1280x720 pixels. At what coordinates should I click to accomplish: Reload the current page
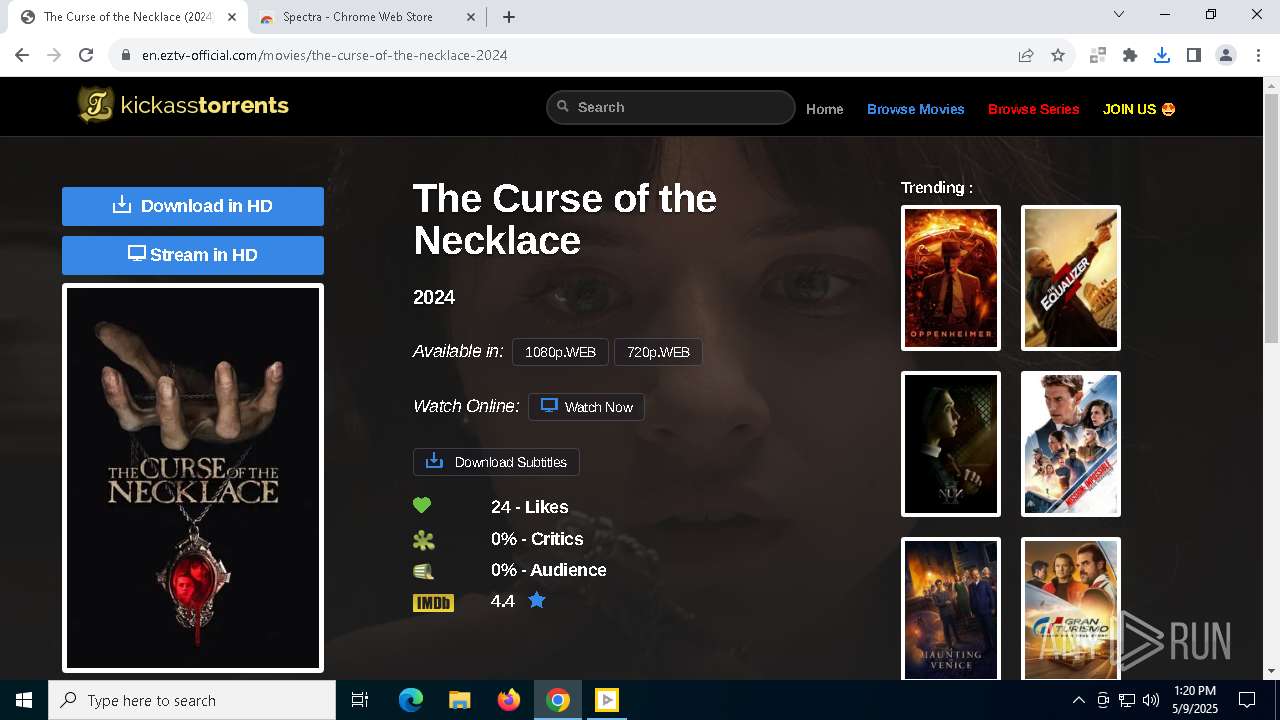(86, 55)
